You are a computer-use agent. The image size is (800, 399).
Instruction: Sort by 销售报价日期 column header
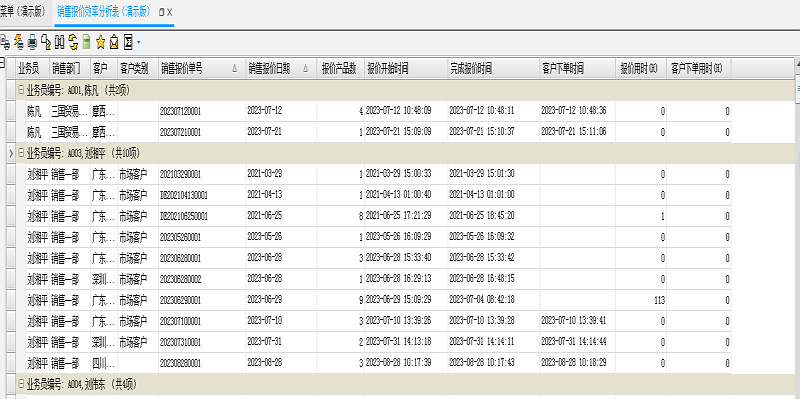(x=281, y=69)
